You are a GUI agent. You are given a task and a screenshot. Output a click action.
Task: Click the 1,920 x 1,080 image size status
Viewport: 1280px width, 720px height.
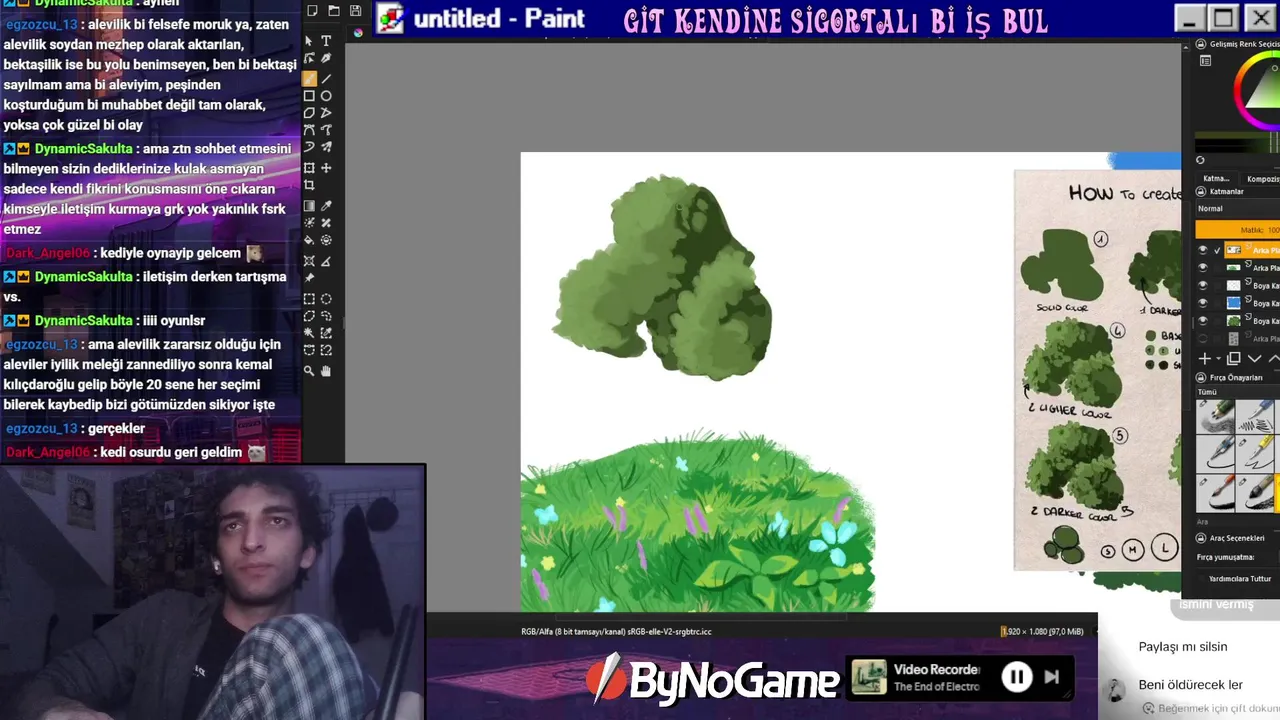(x=1042, y=632)
